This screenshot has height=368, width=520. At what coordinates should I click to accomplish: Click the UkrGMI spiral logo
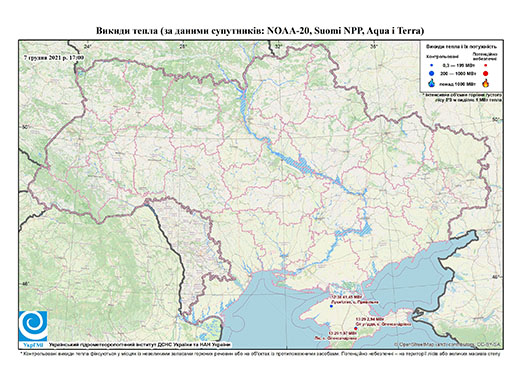(x=33, y=326)
